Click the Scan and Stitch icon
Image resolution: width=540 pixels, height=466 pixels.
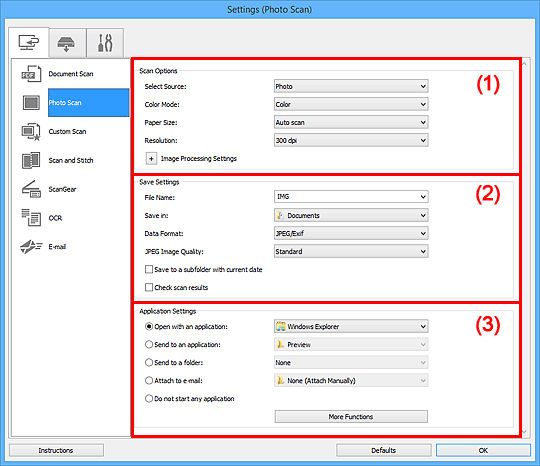coord(31,160)
